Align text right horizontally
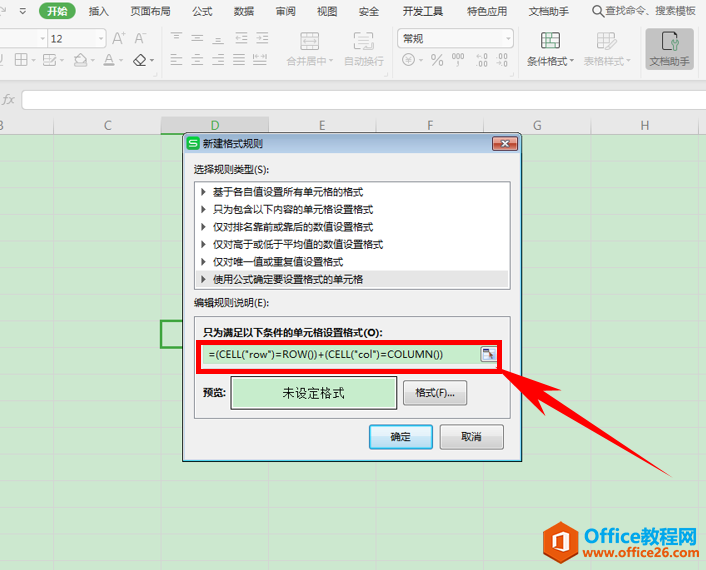 pyautogui.click(x=218, y=59)
